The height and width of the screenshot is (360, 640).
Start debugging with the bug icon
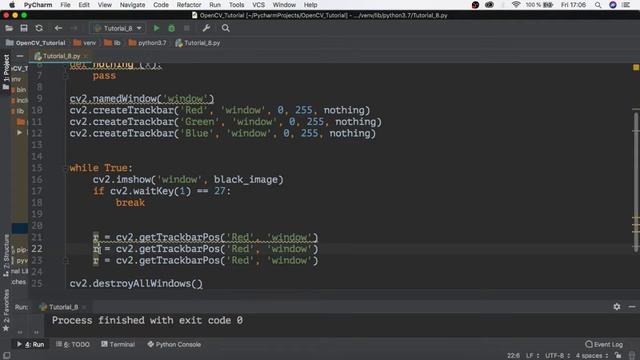pos(171,28)
